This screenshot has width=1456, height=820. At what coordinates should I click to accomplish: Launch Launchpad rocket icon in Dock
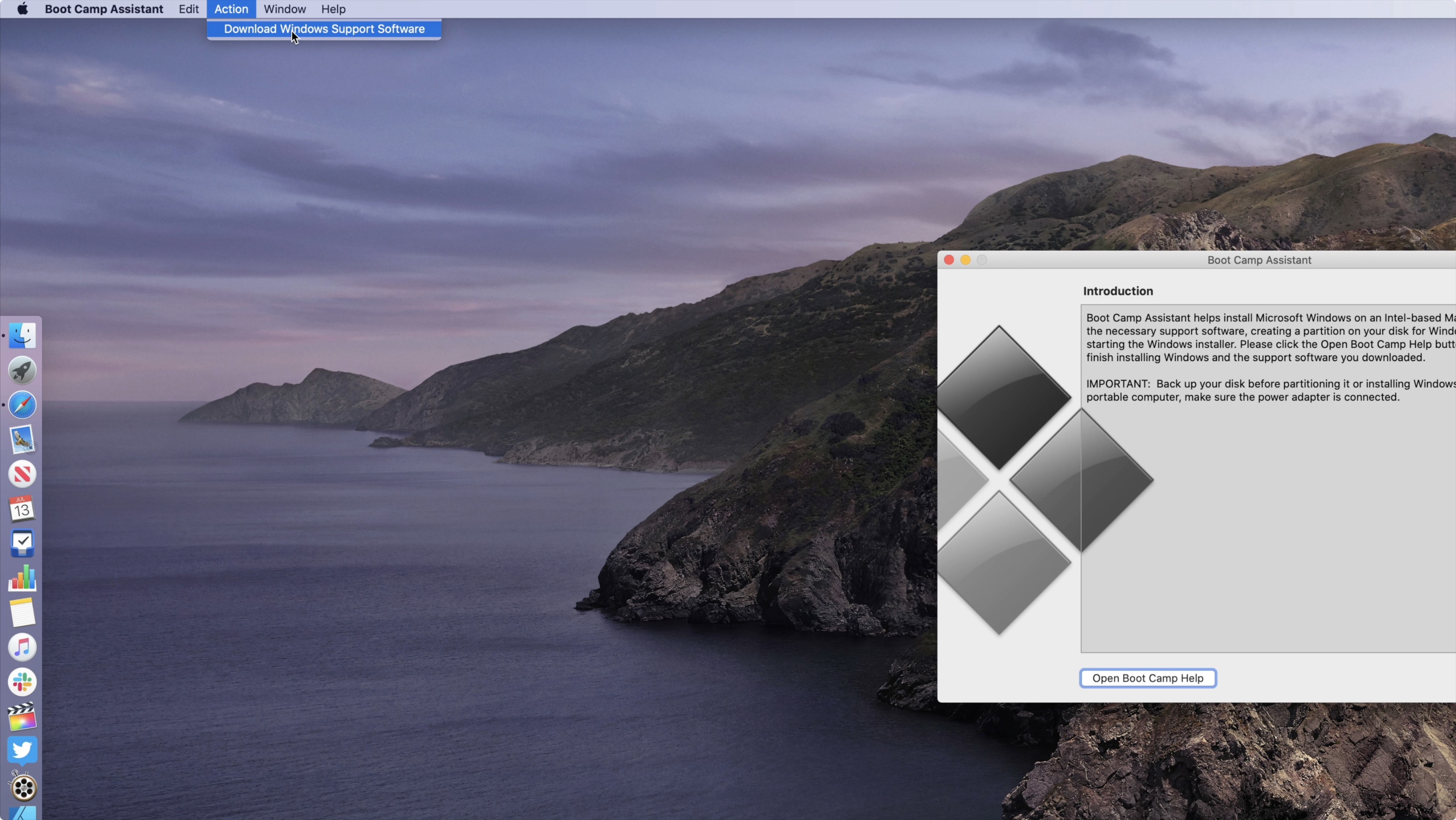pos(23,371)
